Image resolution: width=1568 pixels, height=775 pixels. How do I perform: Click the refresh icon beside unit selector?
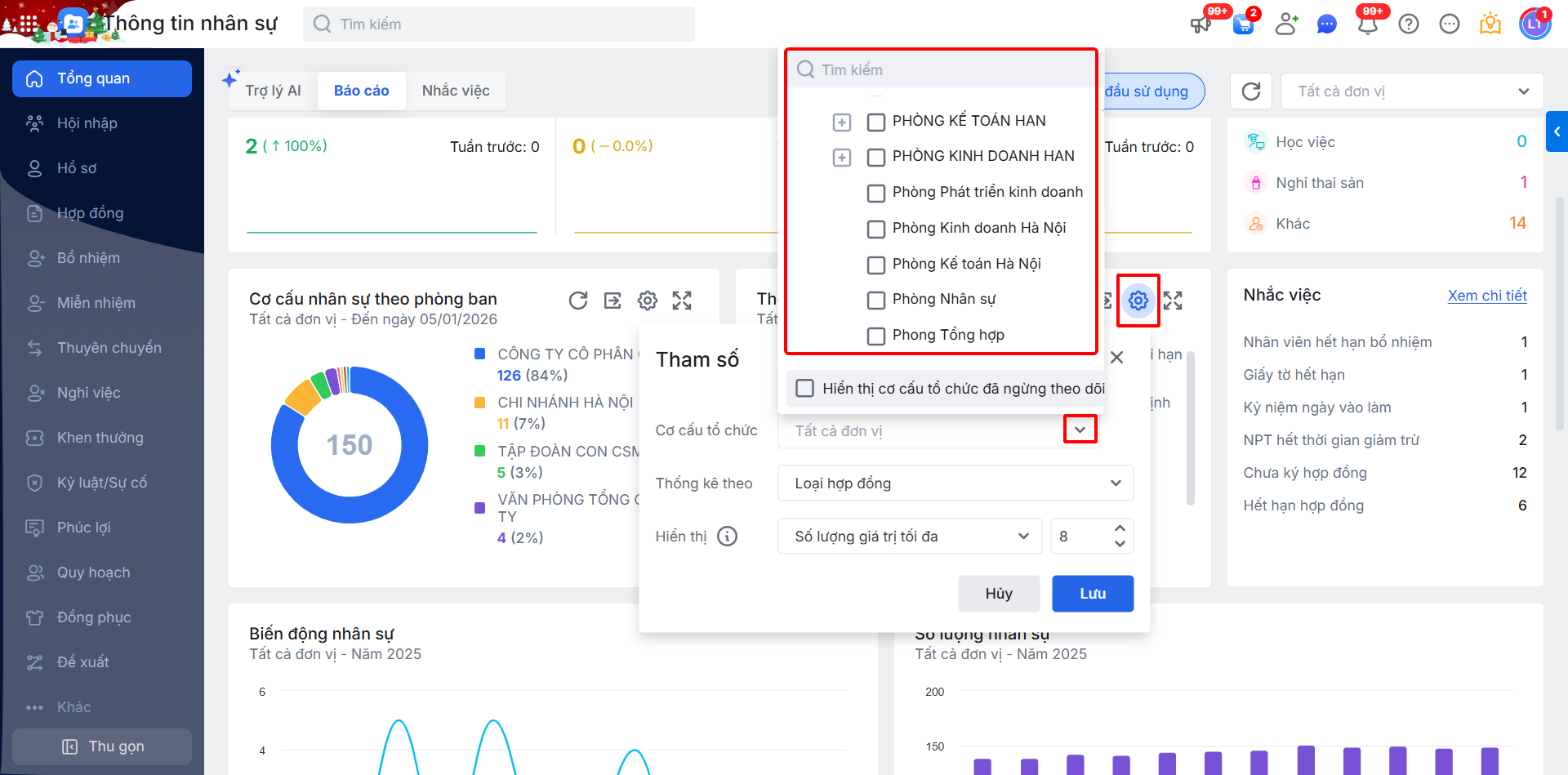point(1251,91)
